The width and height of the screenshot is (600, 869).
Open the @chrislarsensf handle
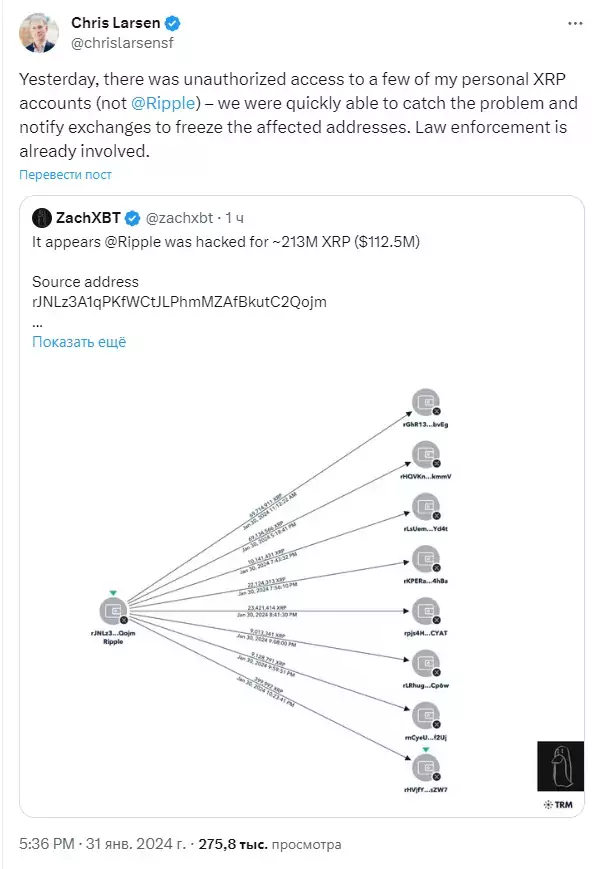(122, 43)
